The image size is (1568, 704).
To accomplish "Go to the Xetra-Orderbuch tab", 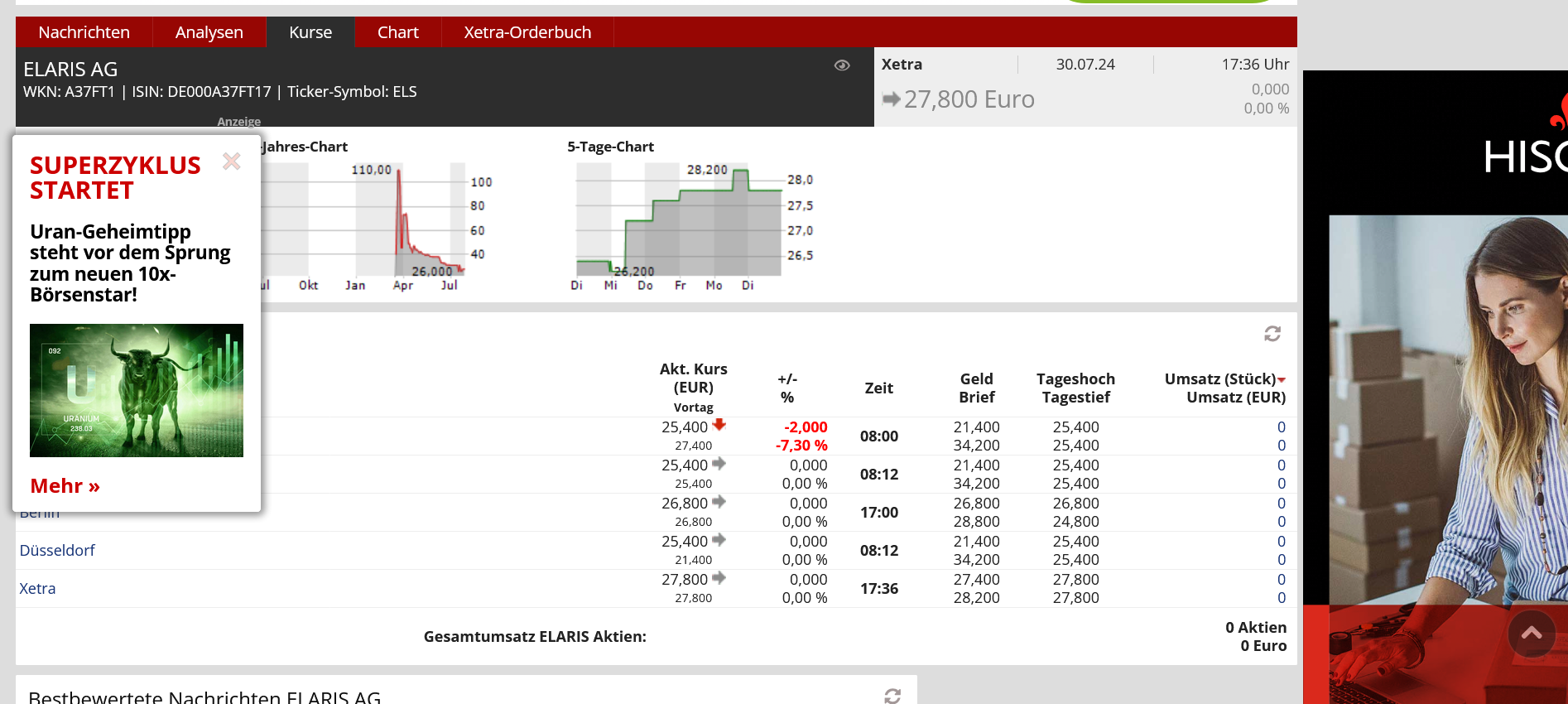I will click(527, 32).
